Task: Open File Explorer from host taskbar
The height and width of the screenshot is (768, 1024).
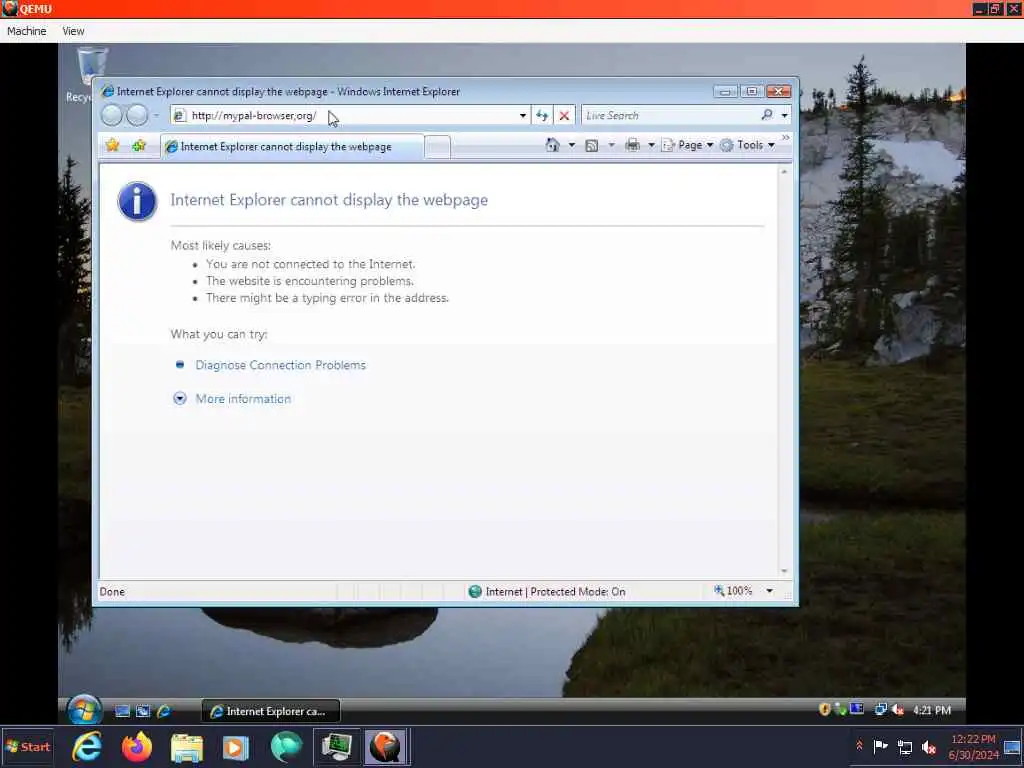Action: 187,747
